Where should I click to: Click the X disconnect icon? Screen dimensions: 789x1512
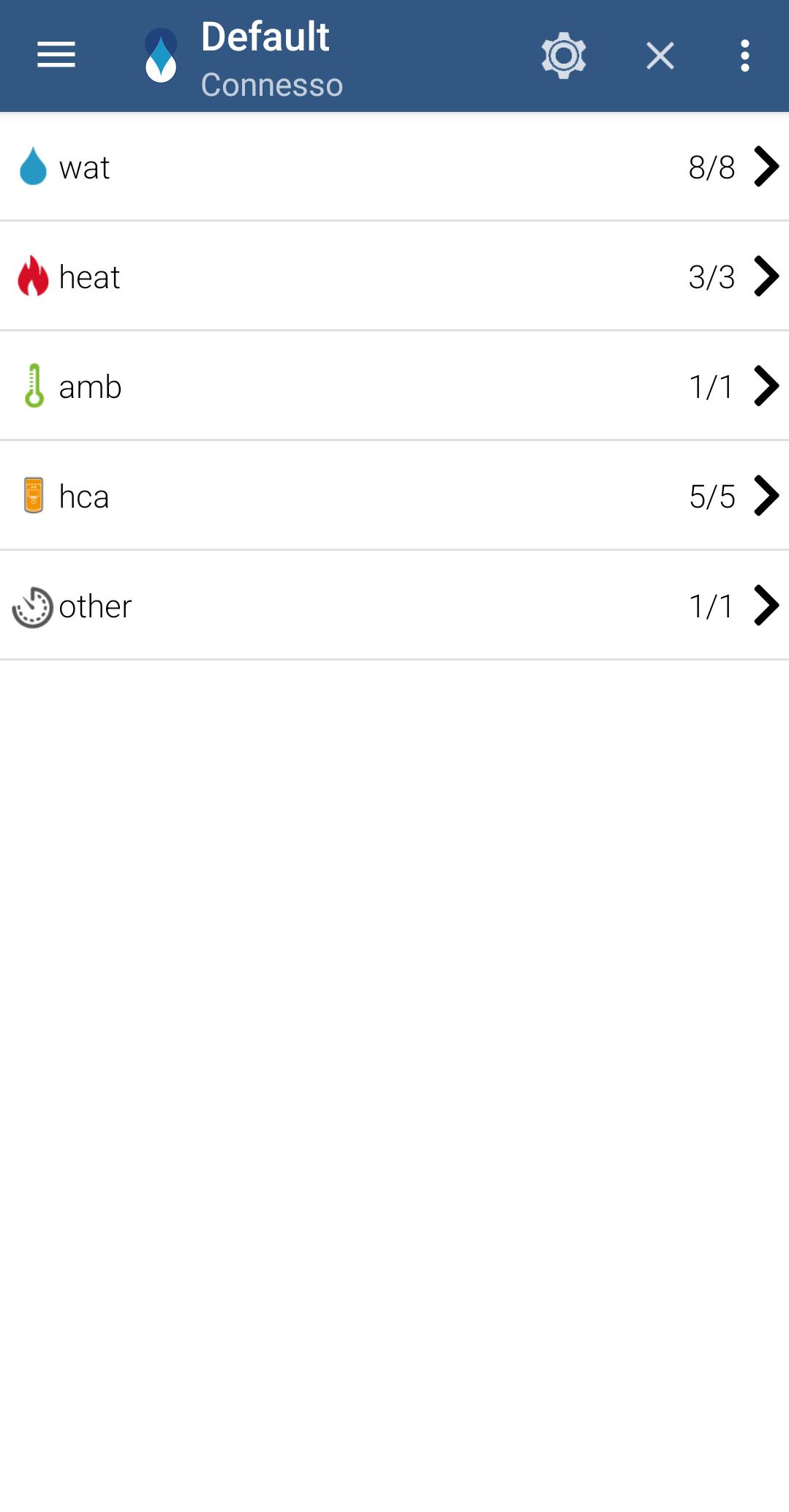tap(660, 56)
